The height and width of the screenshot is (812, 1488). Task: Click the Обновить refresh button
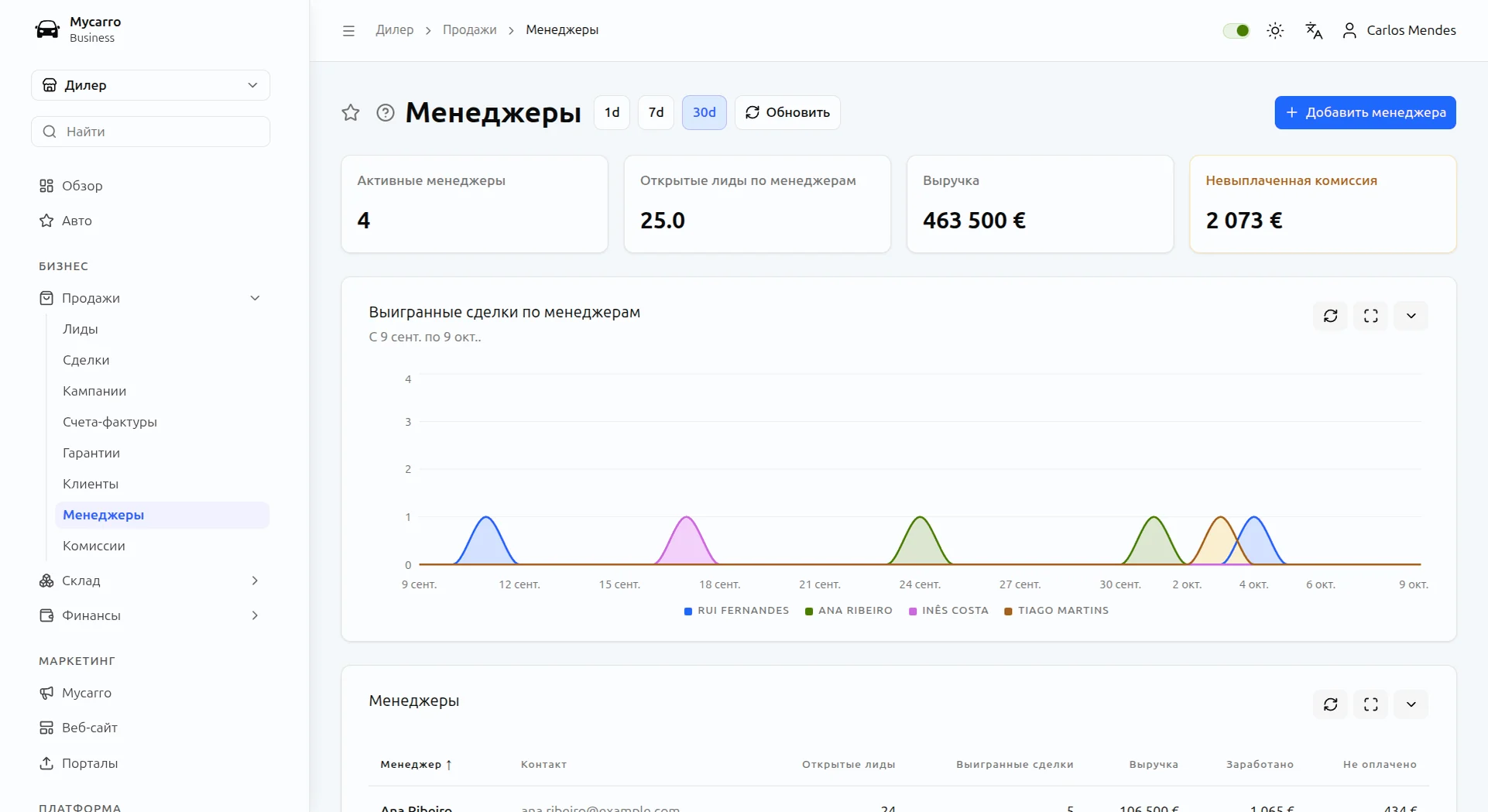point(787,113)
